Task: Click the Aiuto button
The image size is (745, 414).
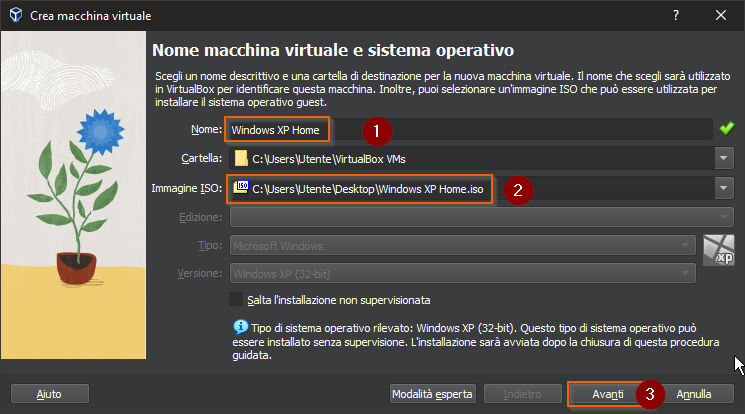Action: tap(49, 394)
